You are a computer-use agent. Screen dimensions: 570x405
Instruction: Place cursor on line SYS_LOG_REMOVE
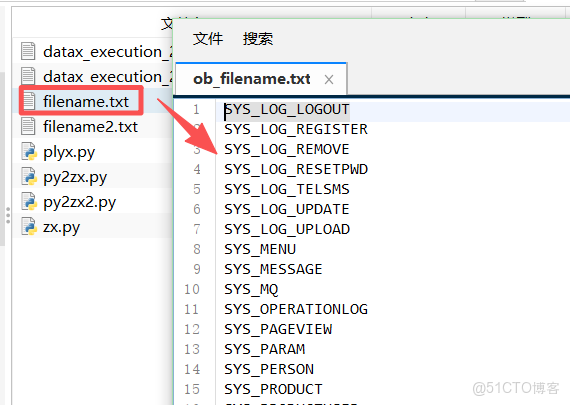pos(287,149)
